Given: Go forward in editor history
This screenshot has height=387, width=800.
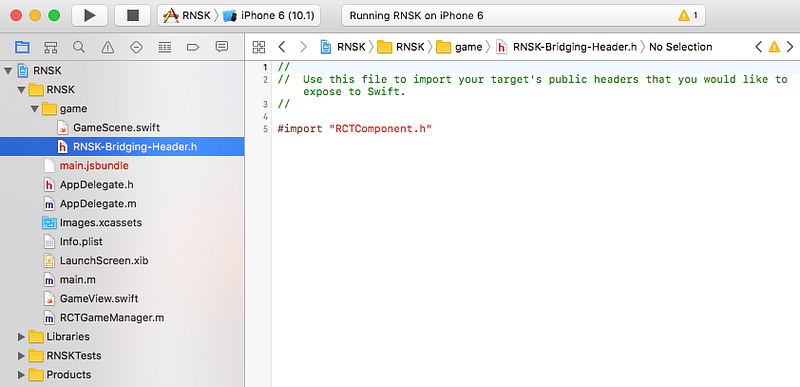Looking at the screenshot, I should [304, 47].
